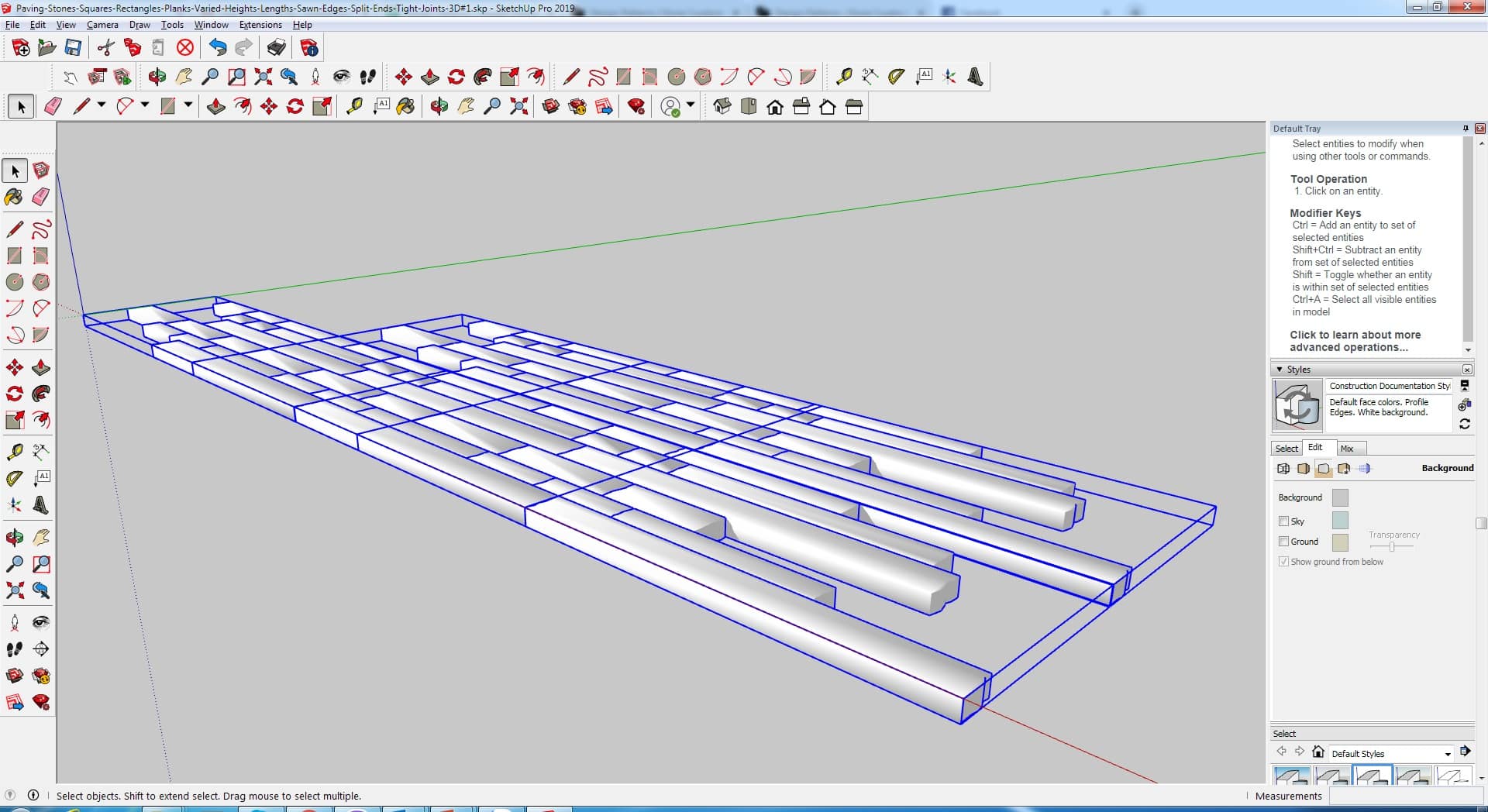Screen dimensions: 1488x812
Task: Click the Print icon in the toolbar
Action: (276, 48)
